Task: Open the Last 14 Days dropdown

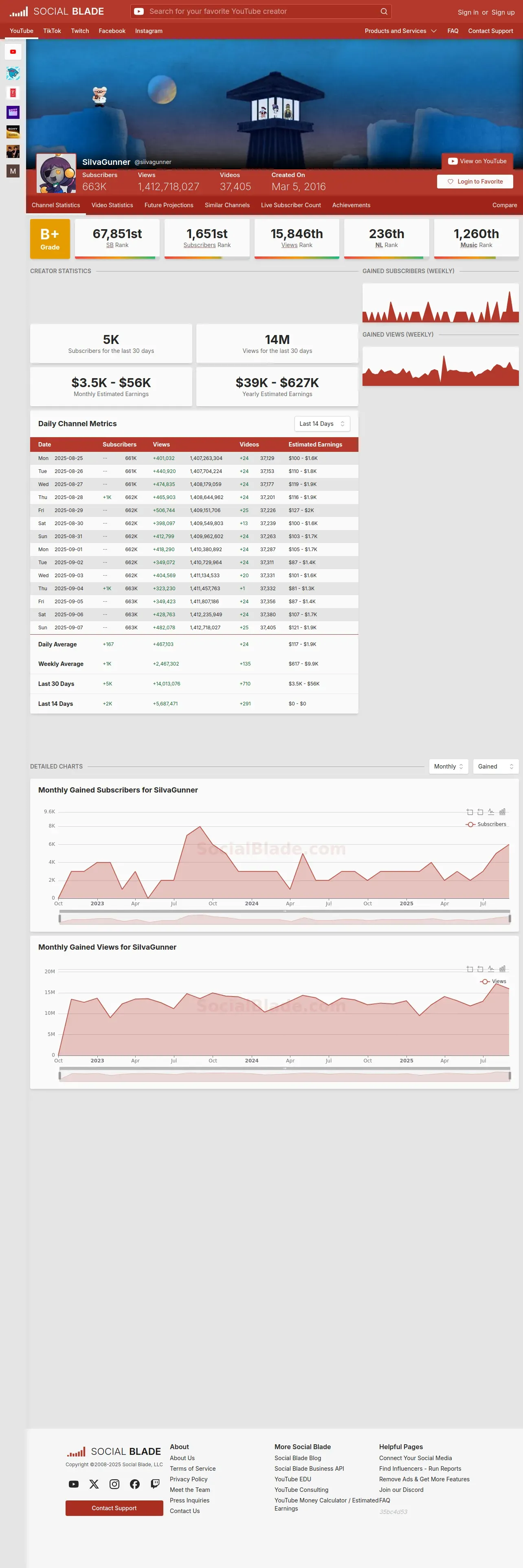Action: (x=322, y=424)
